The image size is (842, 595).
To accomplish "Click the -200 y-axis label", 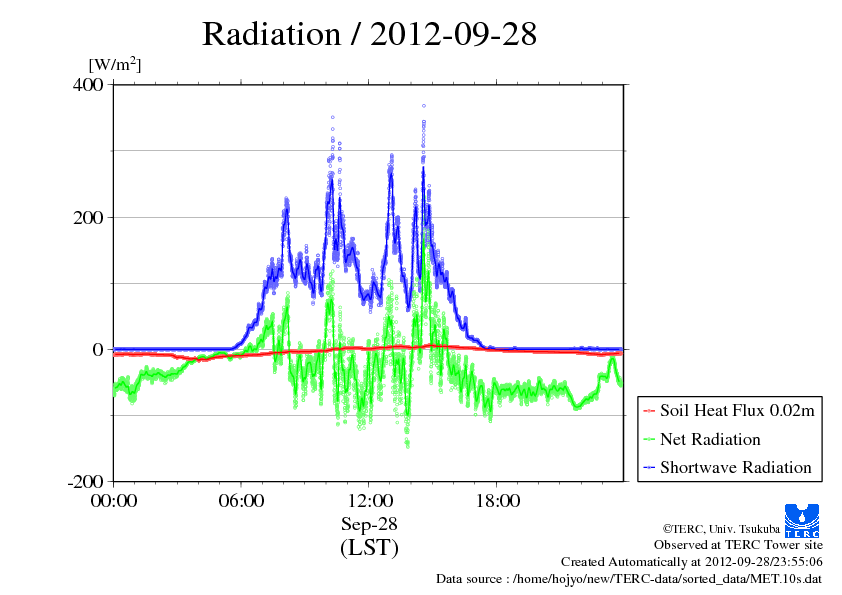I will (x=85, y=482).
